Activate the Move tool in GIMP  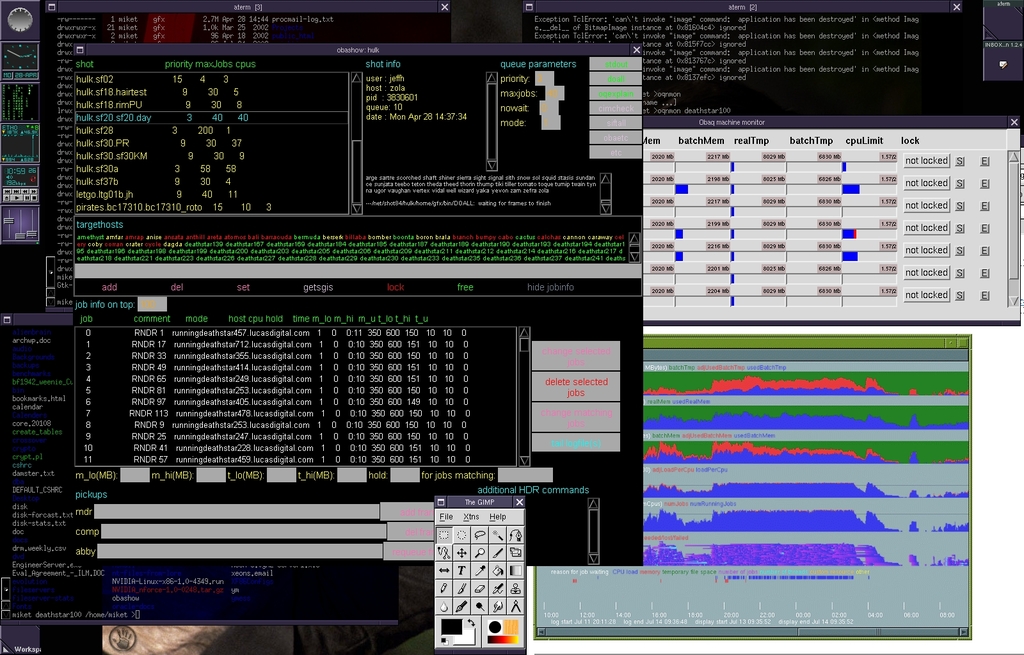pyautogui.click(x=462, y=552)
